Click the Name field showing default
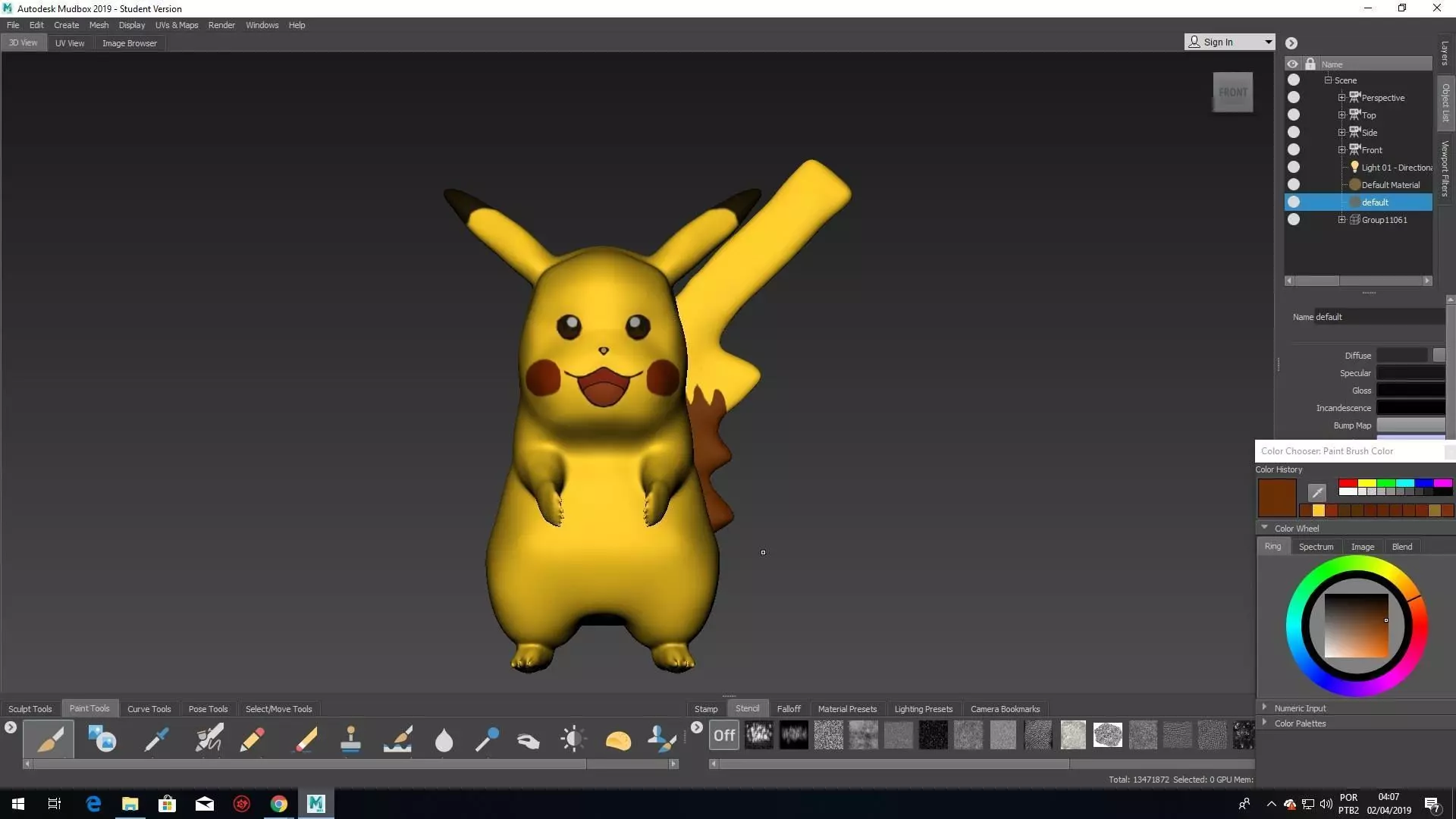The width and height of the screenshot is (1456, 819). [1379, 317]
